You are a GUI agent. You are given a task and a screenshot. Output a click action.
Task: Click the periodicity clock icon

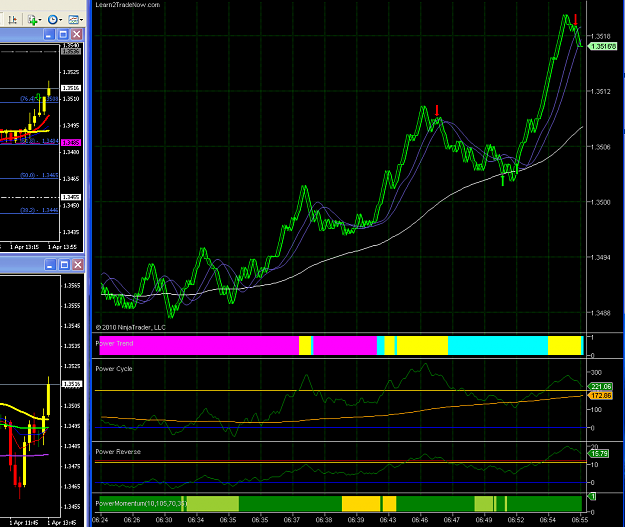tap(52, 20)
